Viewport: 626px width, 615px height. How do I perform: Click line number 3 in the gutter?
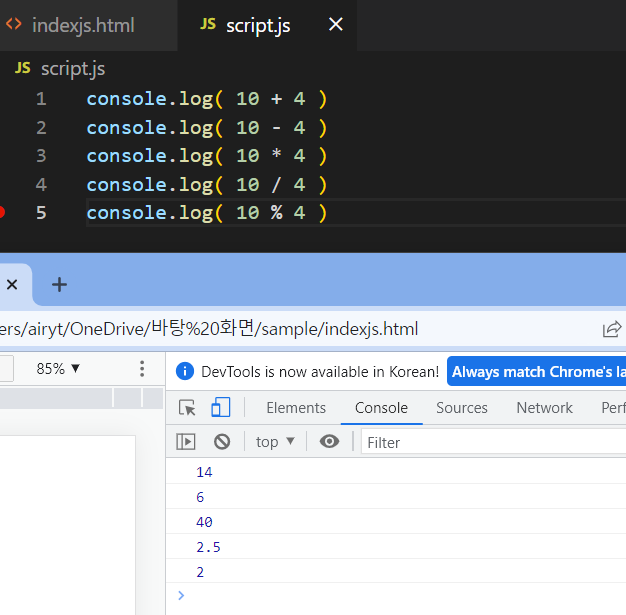point(41,156)
